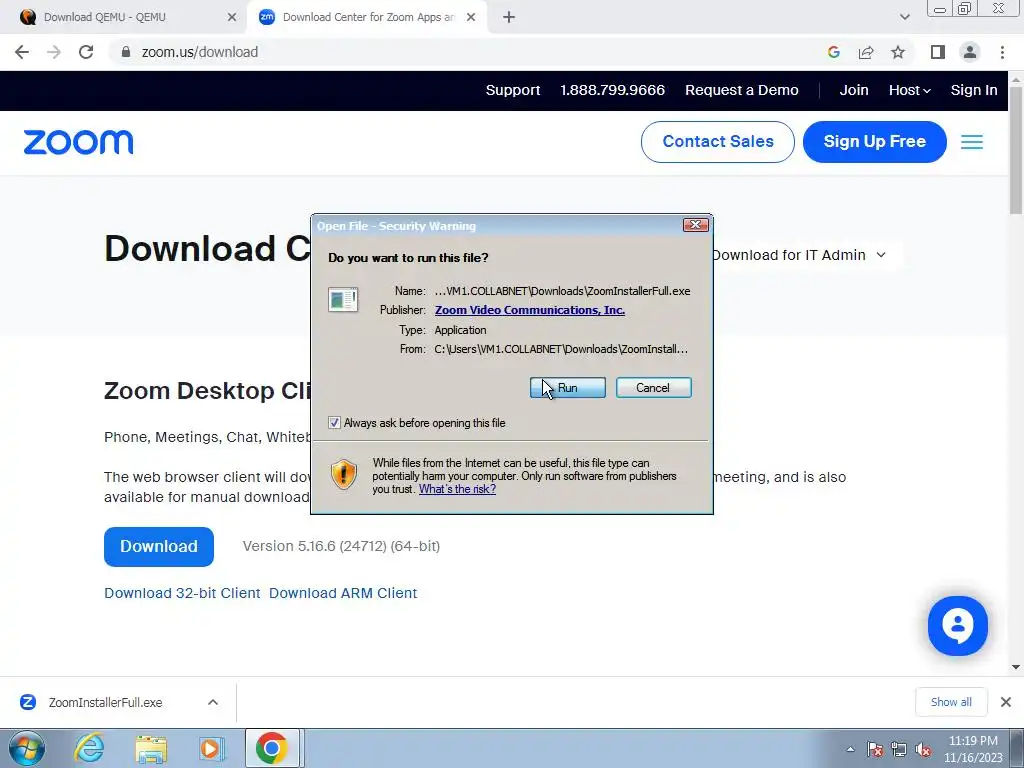
Task: Open the What's the risk link
Action: click(457, 488)
